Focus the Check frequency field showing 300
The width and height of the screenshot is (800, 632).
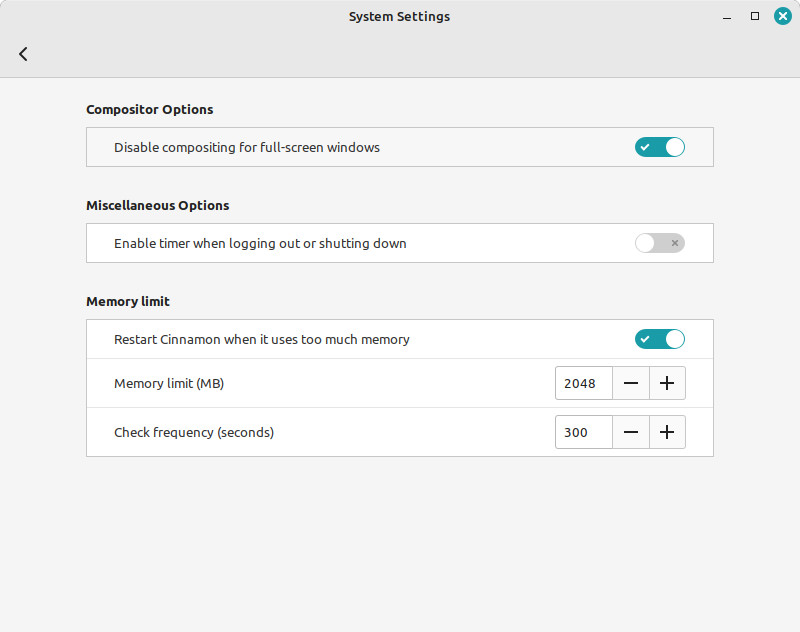click(583, 432)
